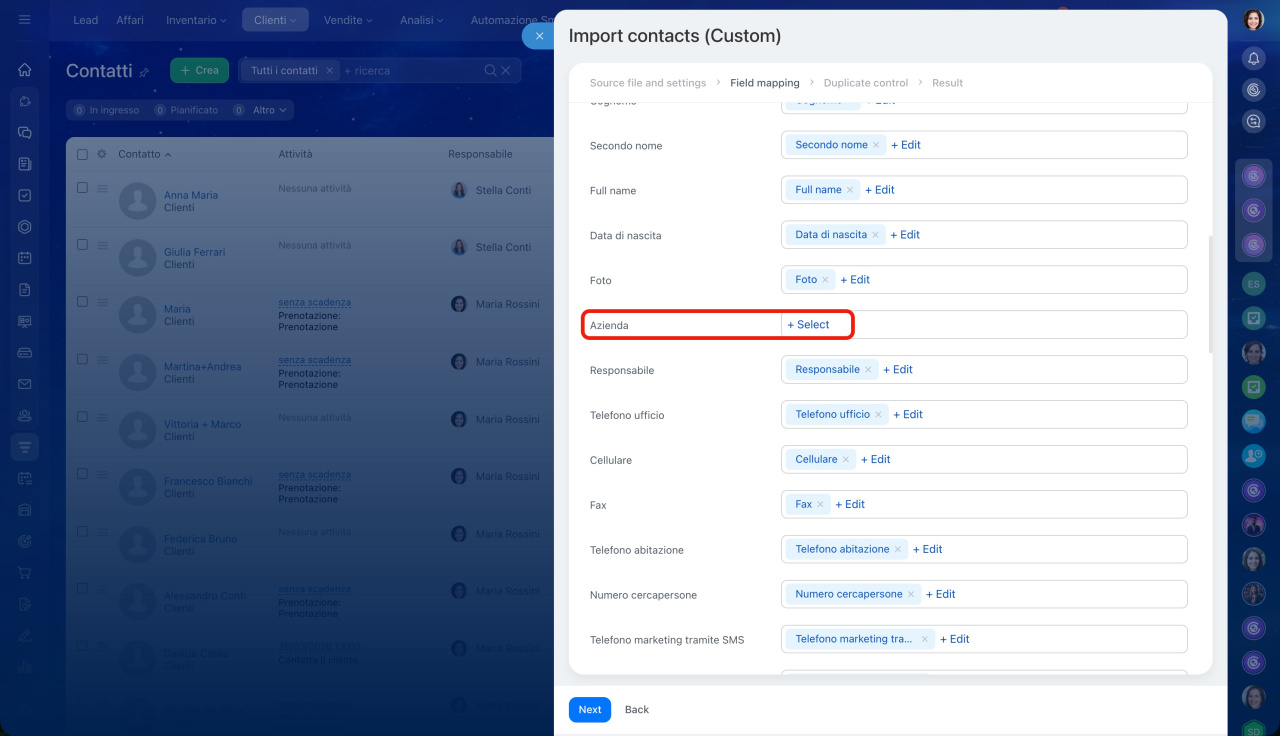Click the shopping cart sidebar icon
This screenshot has height=736, width=1280.
25,573
